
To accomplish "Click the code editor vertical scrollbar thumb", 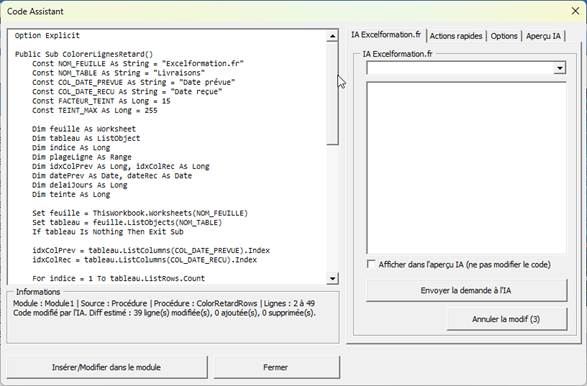I will [x=332, y=93].
